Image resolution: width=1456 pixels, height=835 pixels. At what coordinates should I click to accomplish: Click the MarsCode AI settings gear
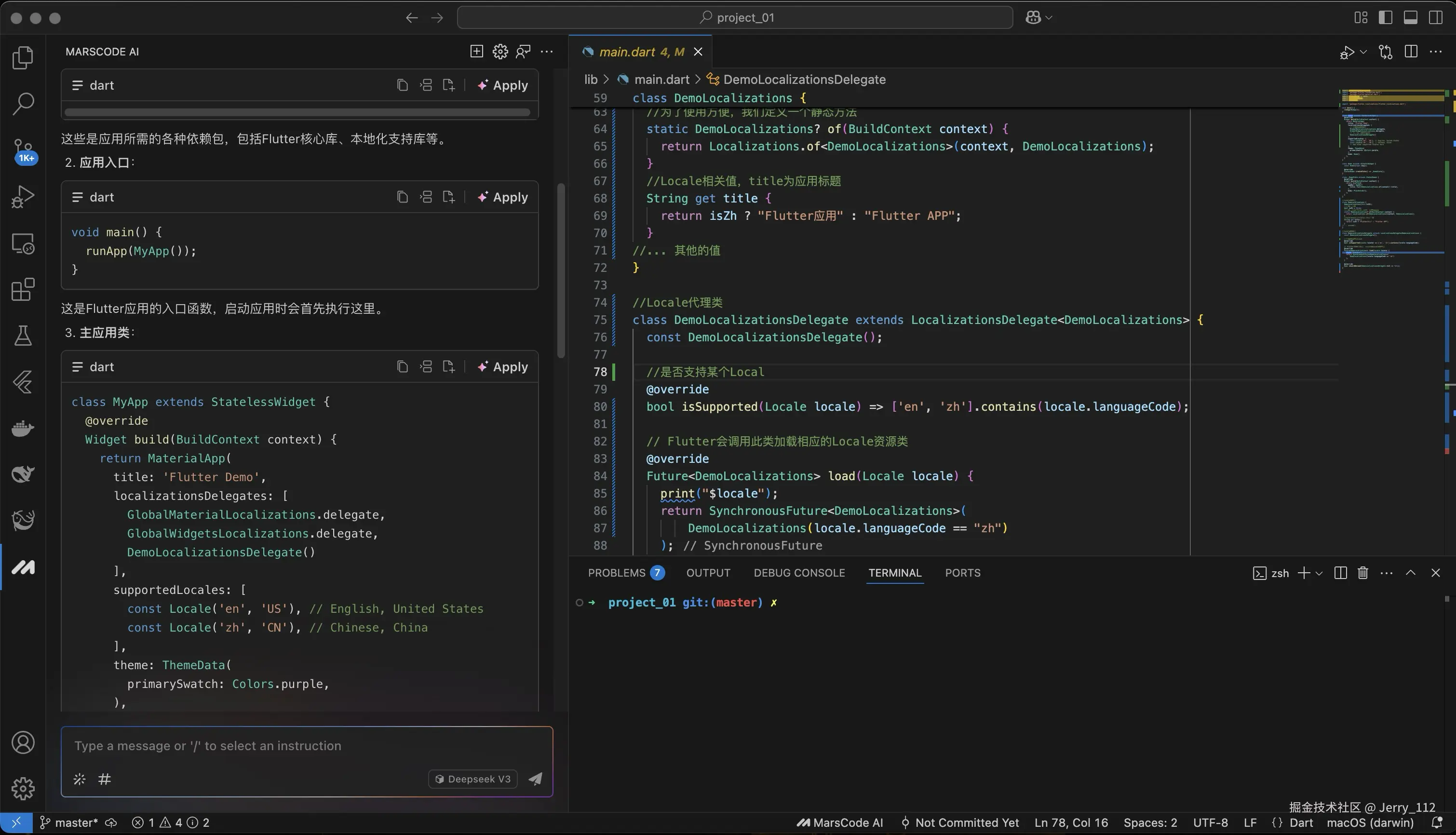click(500, 52)
